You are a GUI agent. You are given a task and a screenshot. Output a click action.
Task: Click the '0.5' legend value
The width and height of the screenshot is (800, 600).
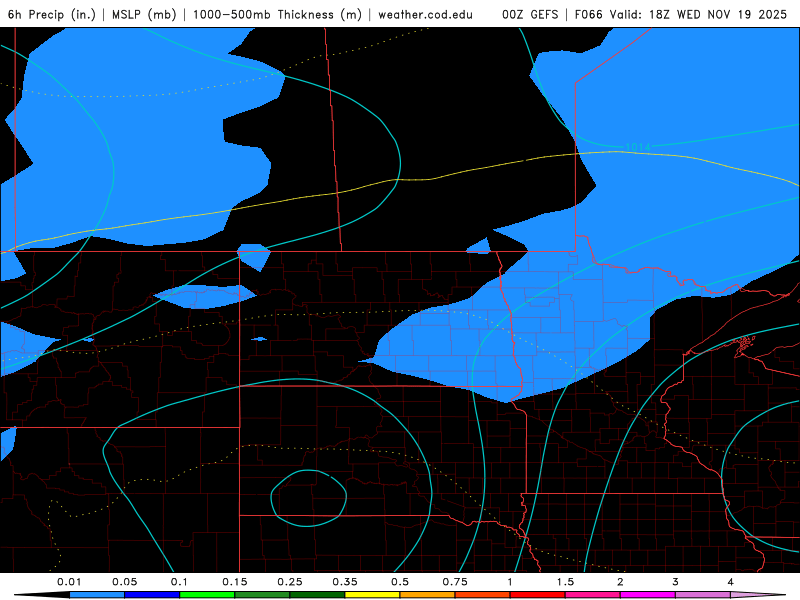pyautogui.click(x=400, y=582)
